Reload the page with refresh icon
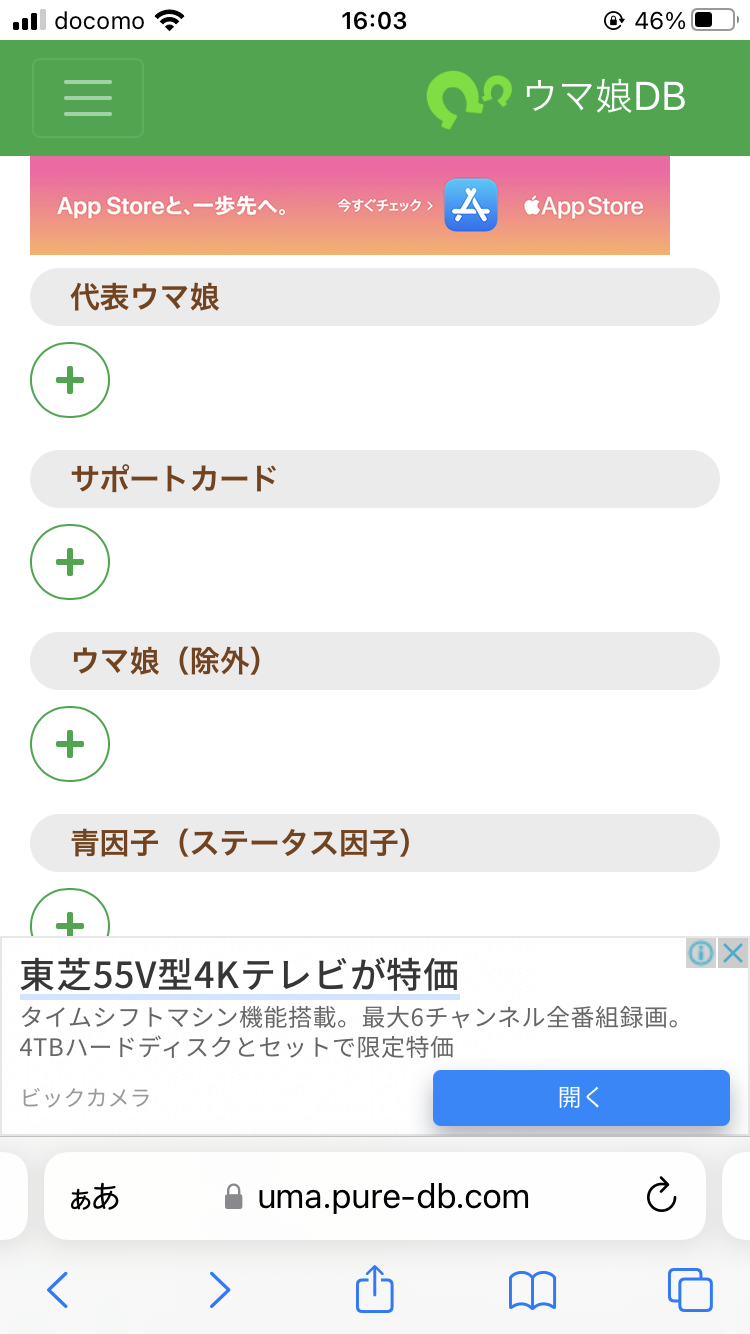 pyautogui.click(x=662, y=1196)
